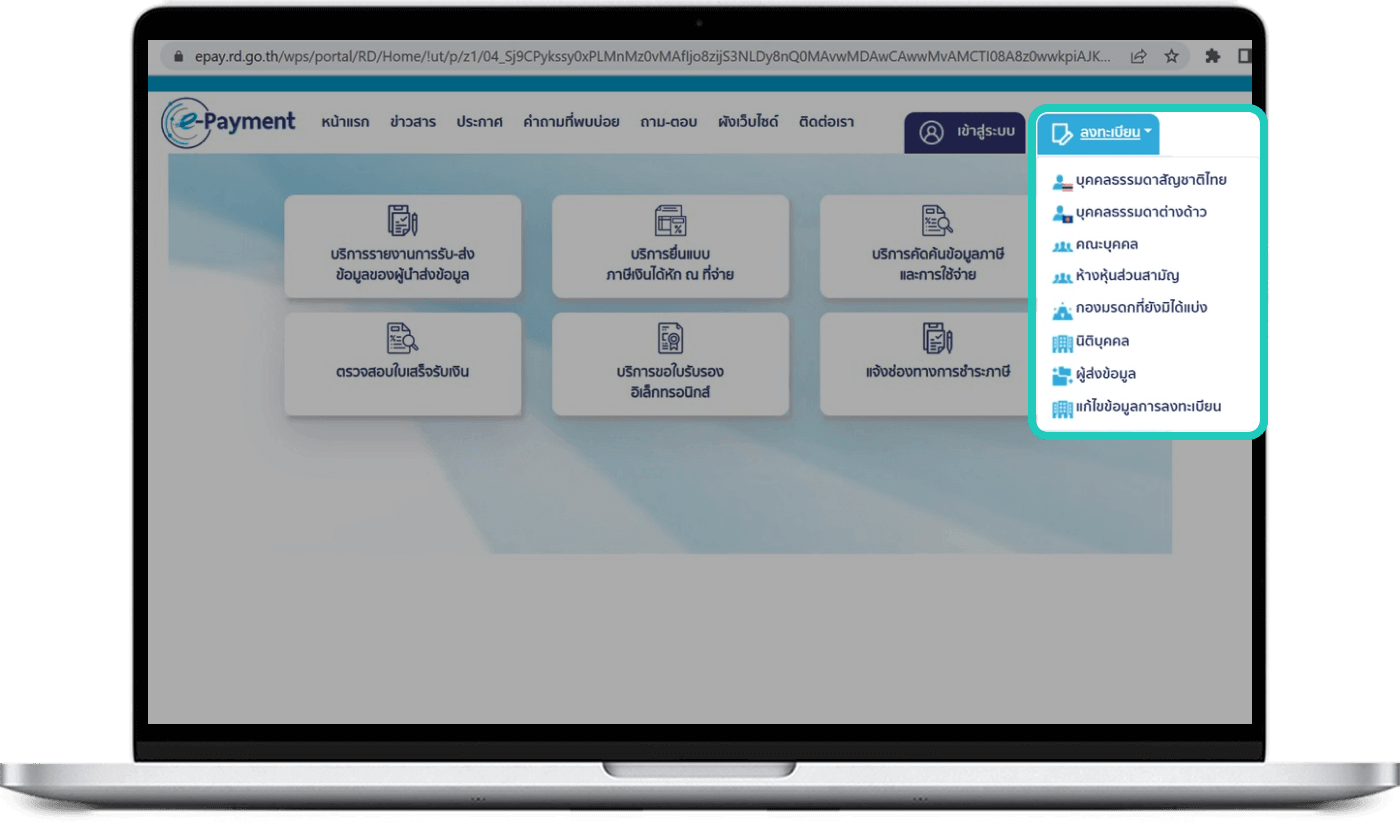Select ห้างหุ้นส่วนสามัญ from the register menu
The width and height of the screenshot is (1400, 832).
tap(1128, 276)
